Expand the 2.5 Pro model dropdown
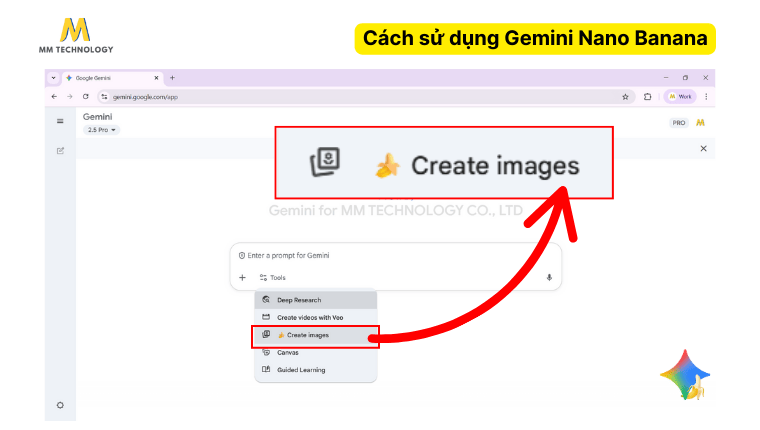 coord(101,130)
